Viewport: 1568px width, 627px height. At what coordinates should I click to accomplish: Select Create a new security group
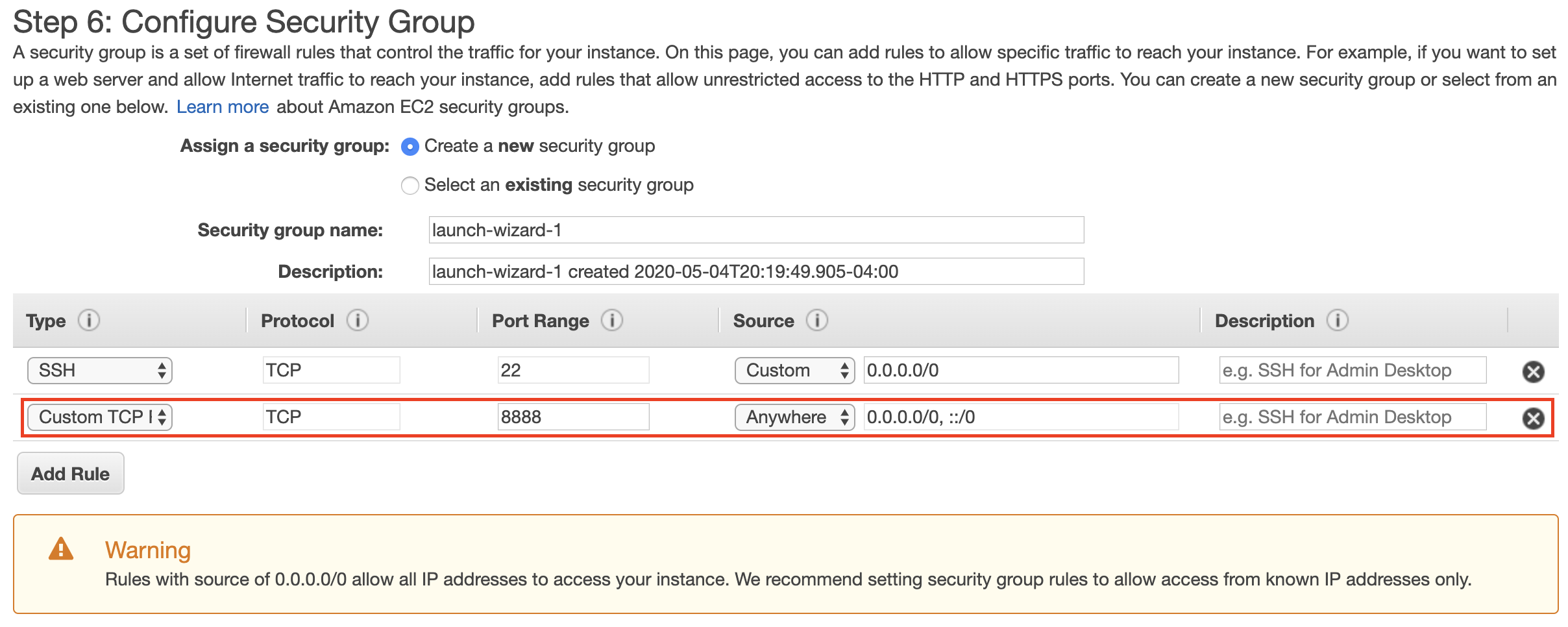tap(410, 147)
